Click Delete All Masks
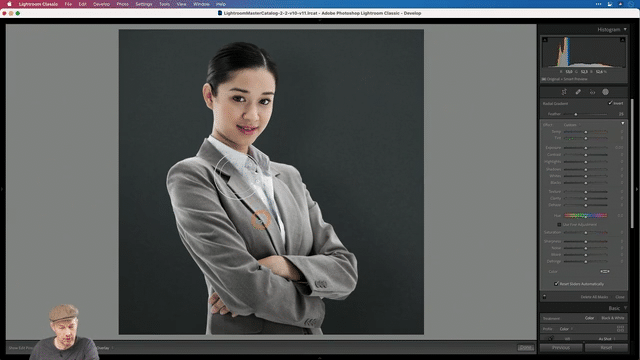This screenshot has height=360, width=640. 594,297
